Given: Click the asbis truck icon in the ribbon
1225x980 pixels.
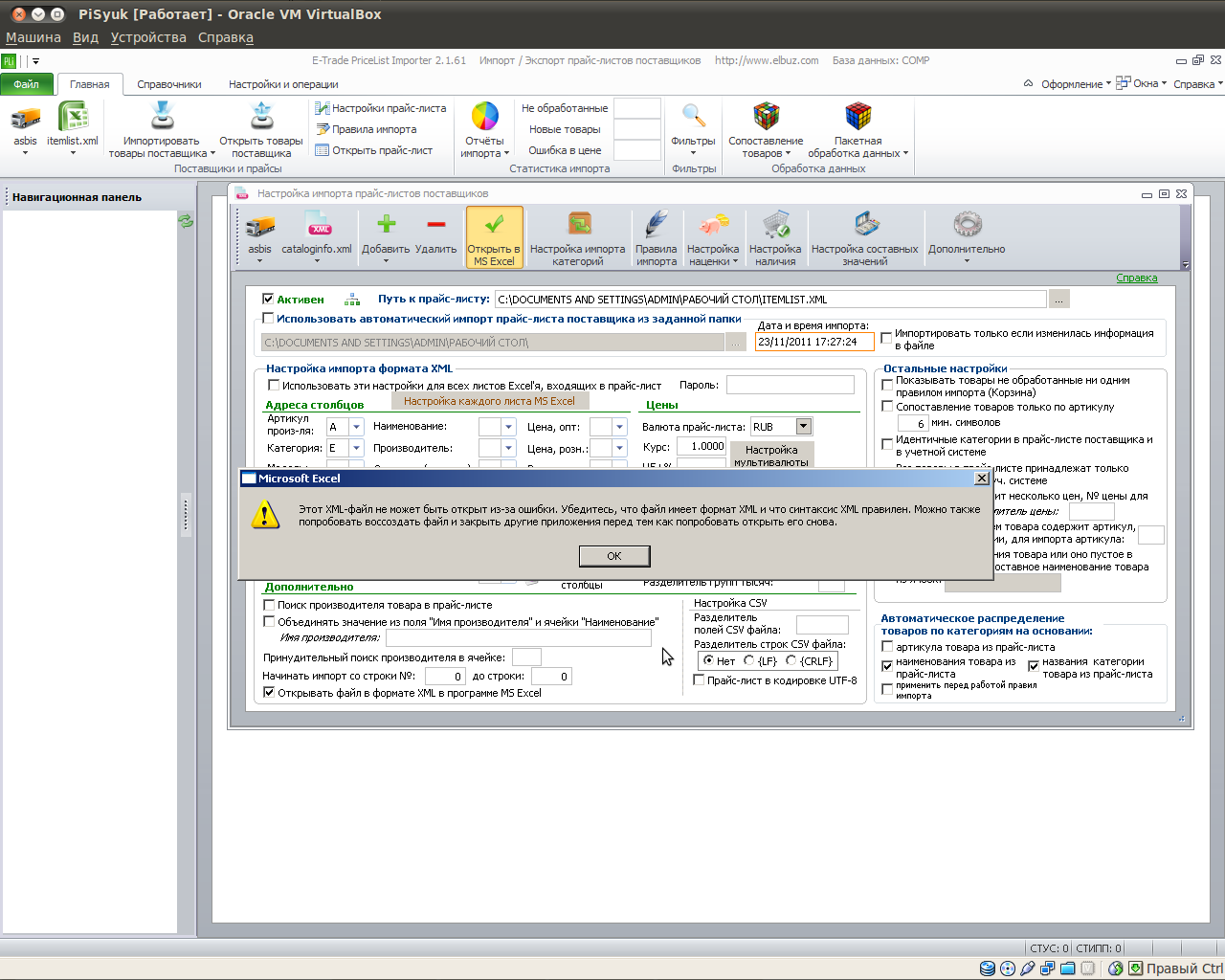Looking at the screenshot, I should [26, 120].
